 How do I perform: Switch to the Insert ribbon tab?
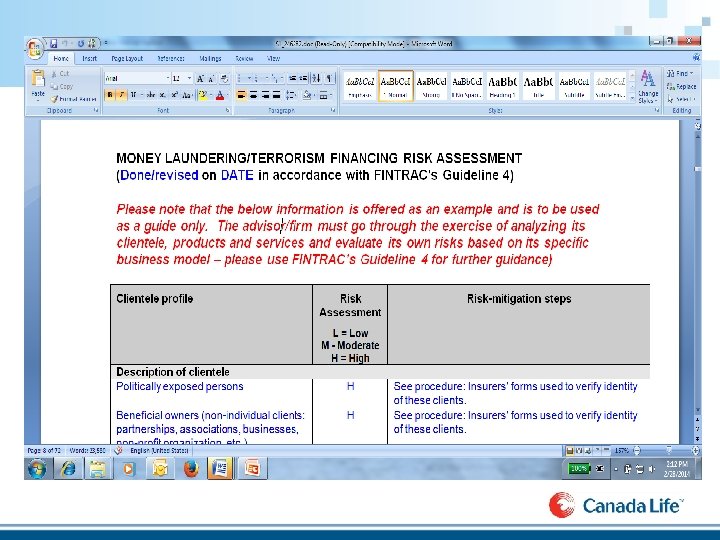tap(90, 58)
